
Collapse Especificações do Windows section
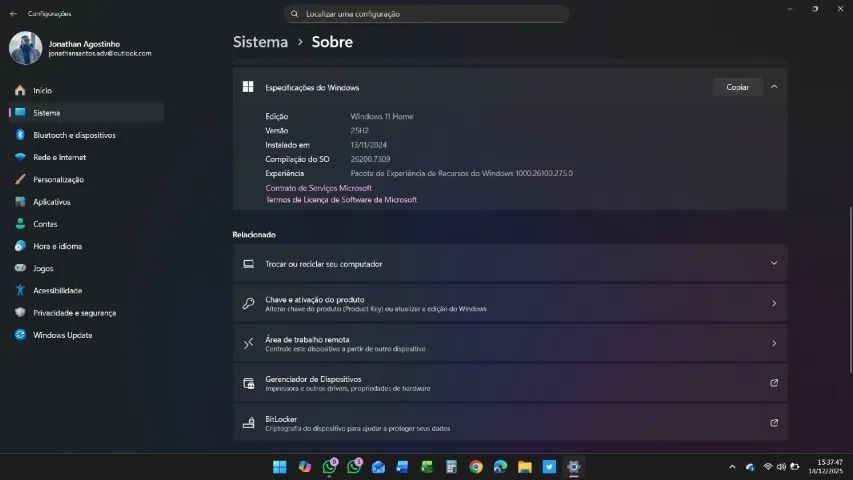(773, 87)
